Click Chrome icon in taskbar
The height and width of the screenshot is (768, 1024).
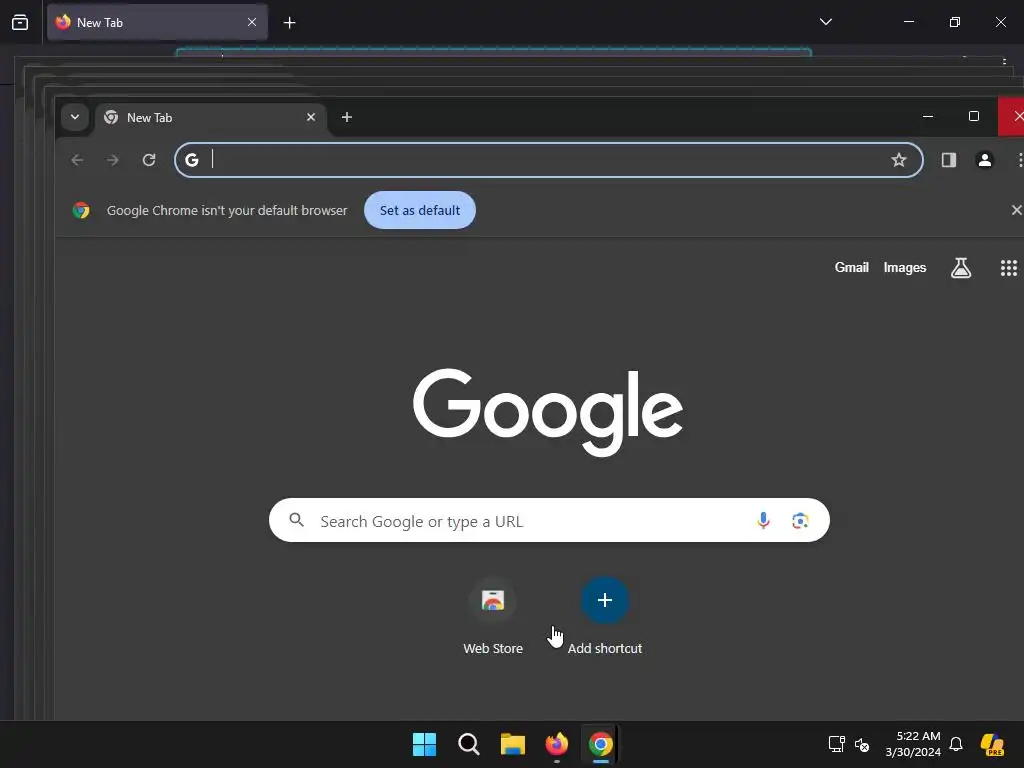601,744
